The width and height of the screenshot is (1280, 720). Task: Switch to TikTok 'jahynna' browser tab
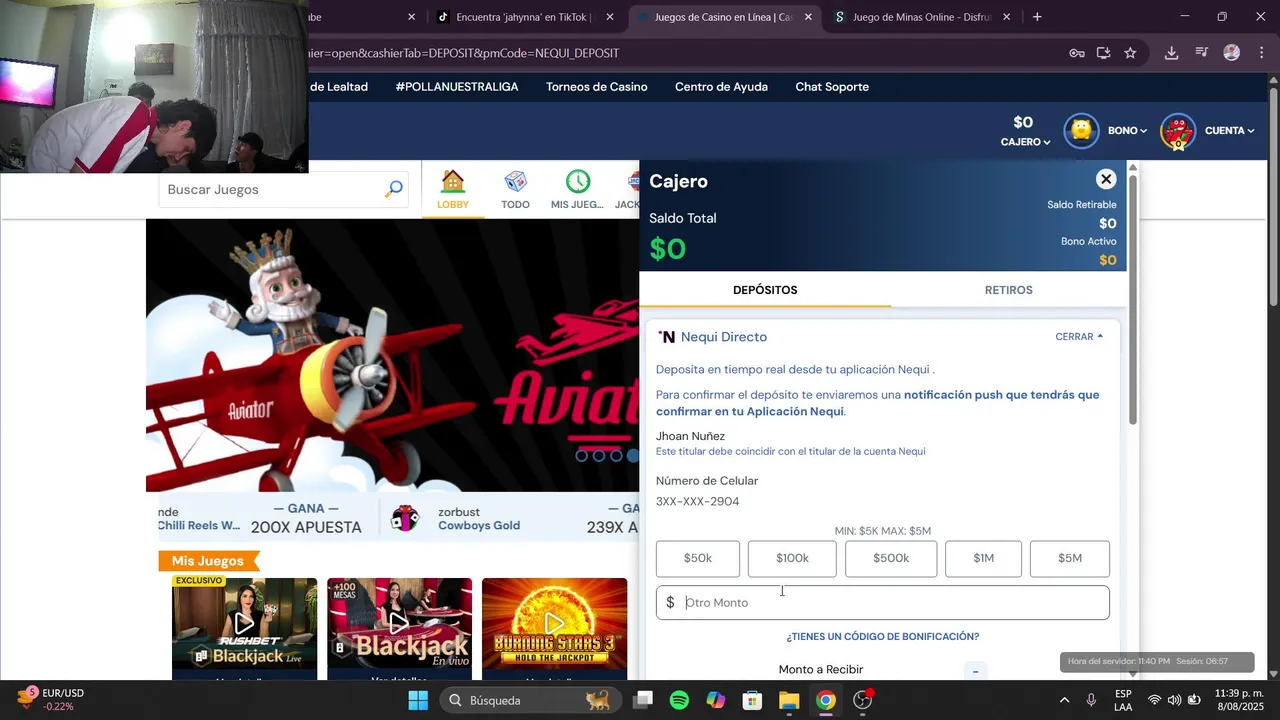[523, 17]
